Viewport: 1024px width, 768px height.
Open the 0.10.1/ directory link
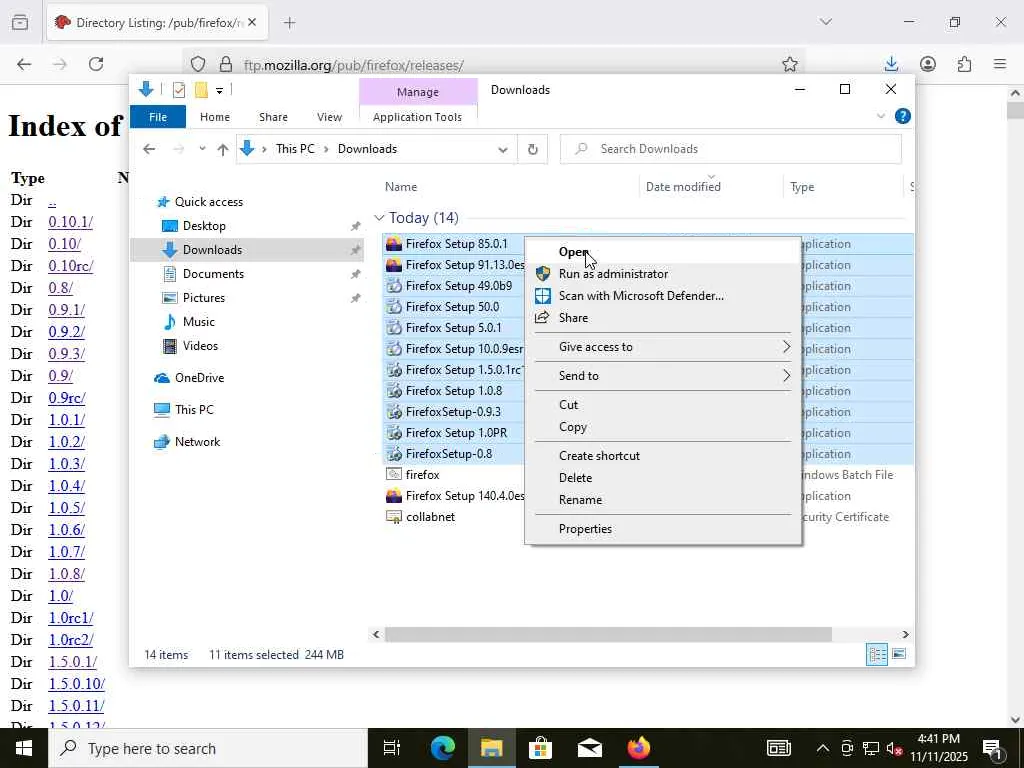[x=71, y=222]
